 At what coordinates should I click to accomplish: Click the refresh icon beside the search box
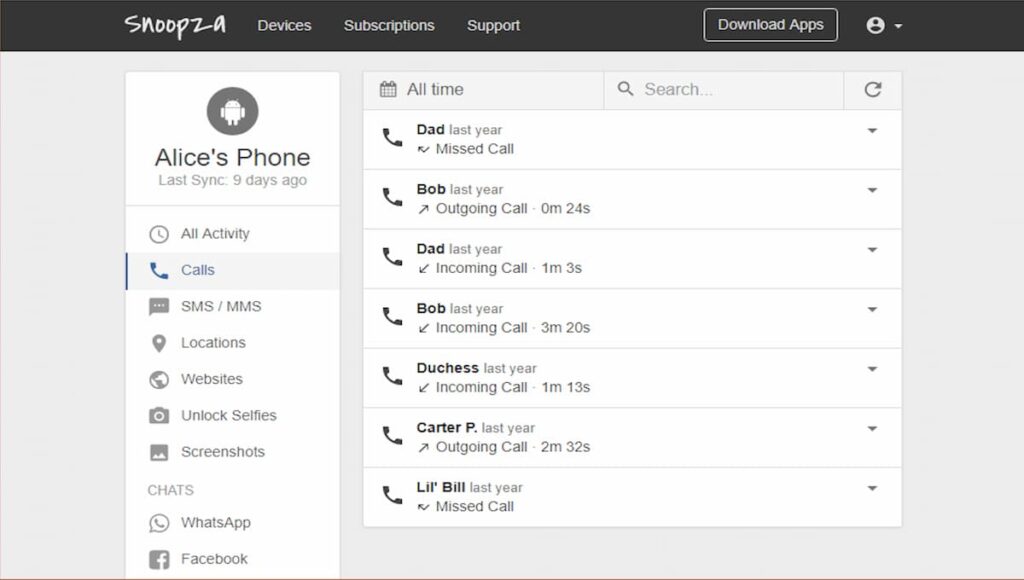tap(872, 89)
